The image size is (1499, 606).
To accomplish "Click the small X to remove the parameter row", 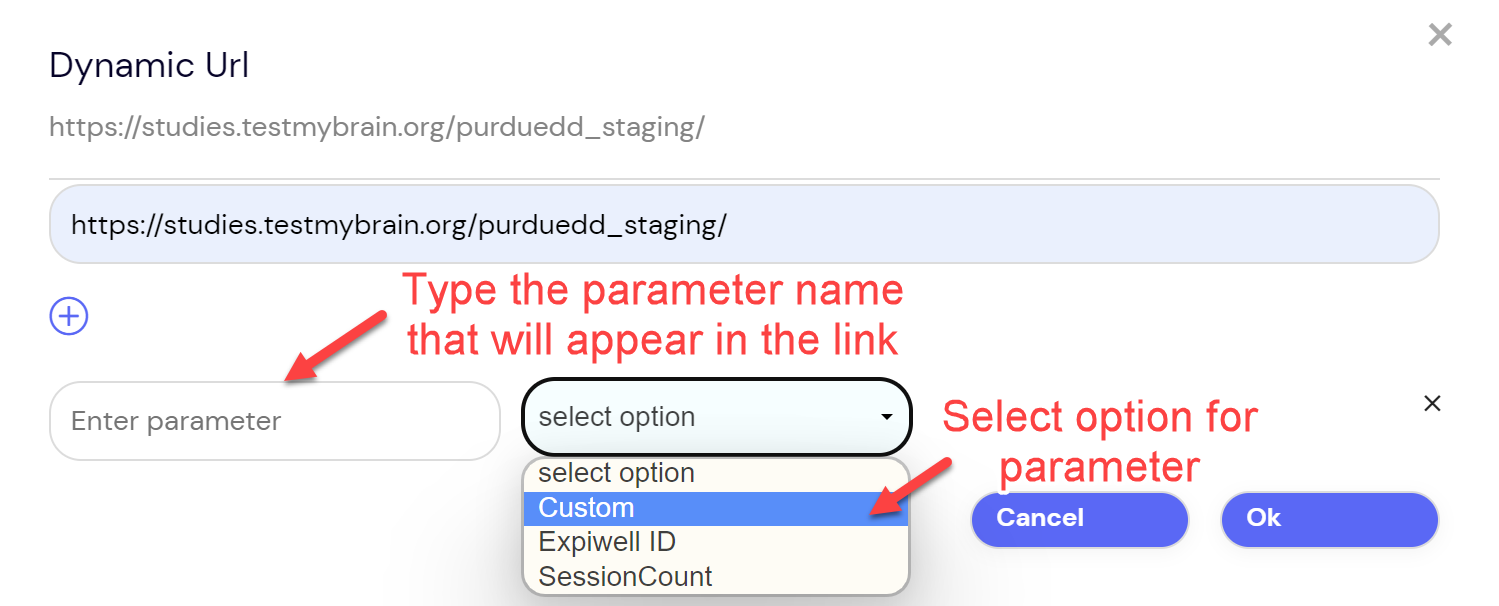I will click(x=1432, y=403).
